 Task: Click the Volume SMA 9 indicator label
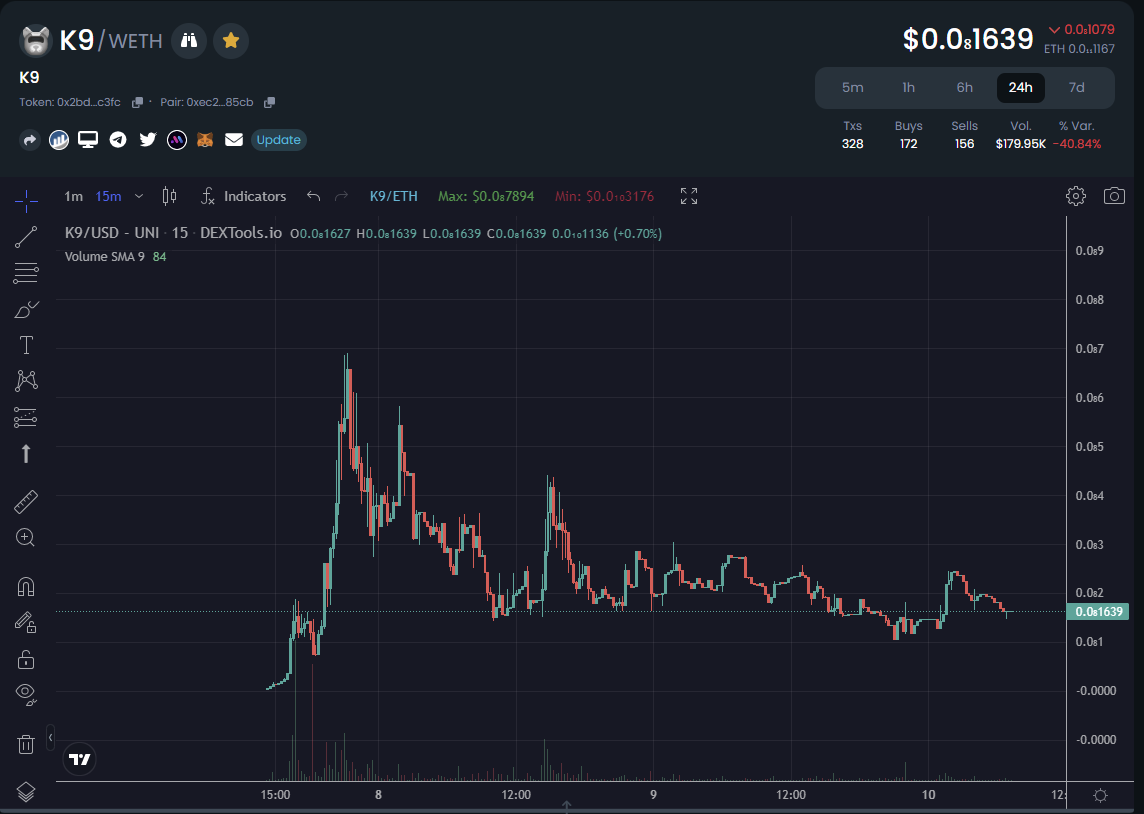pyautogui.click(x=104, y=257)
